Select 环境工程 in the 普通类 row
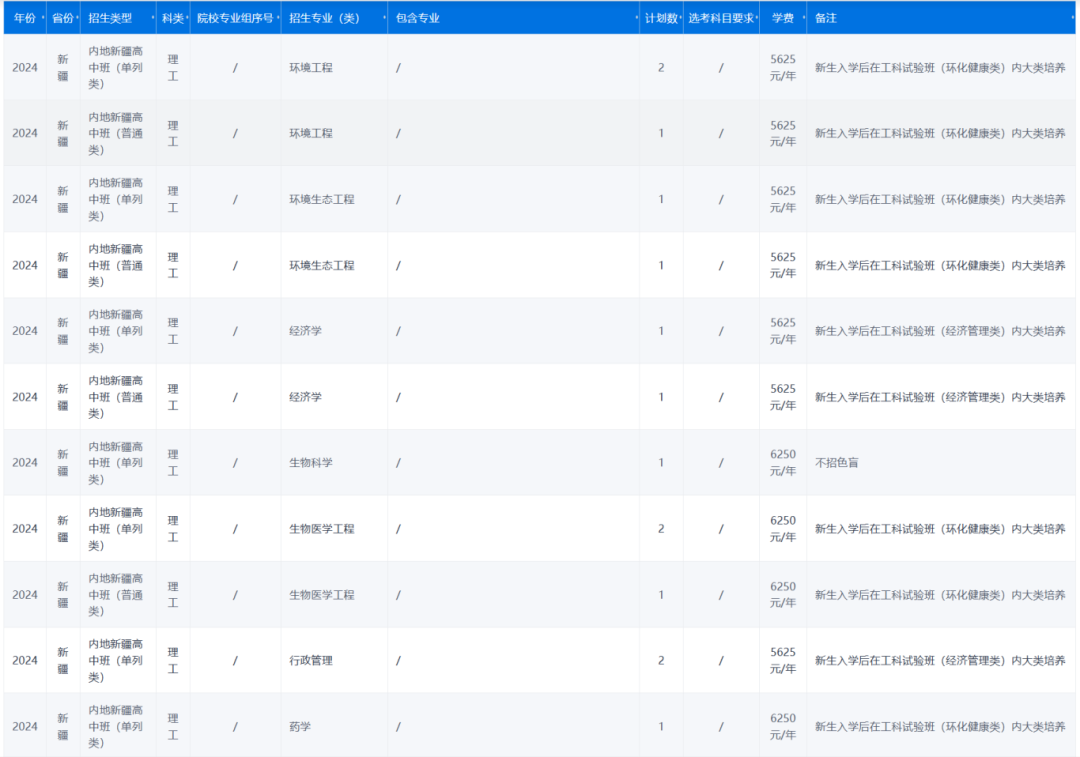 pyautogui.click(x=311, y=134)
